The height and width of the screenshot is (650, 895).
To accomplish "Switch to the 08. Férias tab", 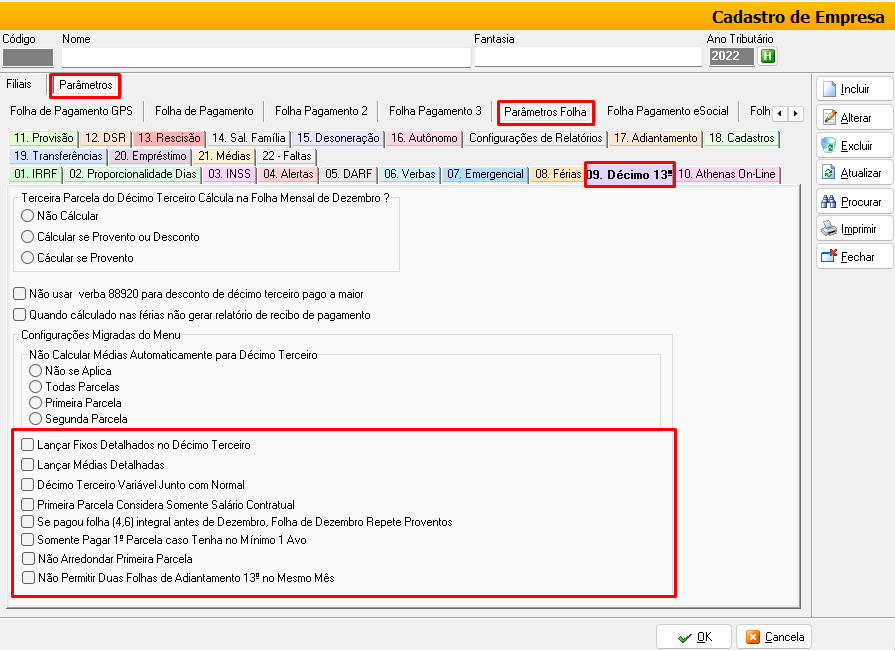I will point(557,174).
